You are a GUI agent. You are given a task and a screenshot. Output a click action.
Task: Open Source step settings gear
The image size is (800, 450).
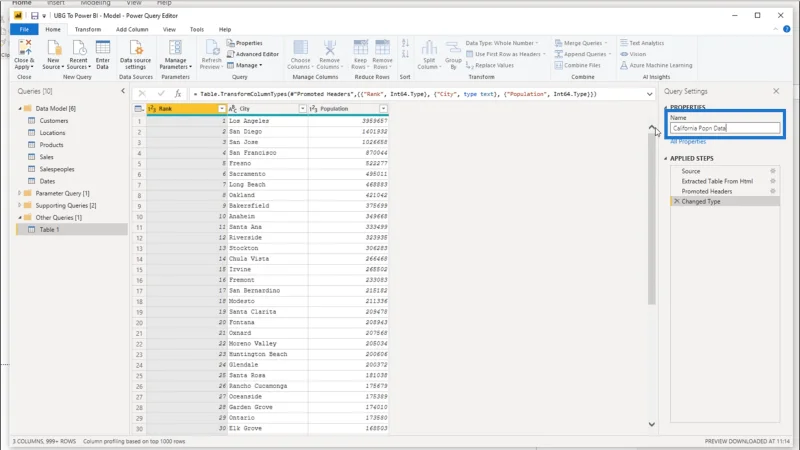pyautogui.click(x=772, y=171)
